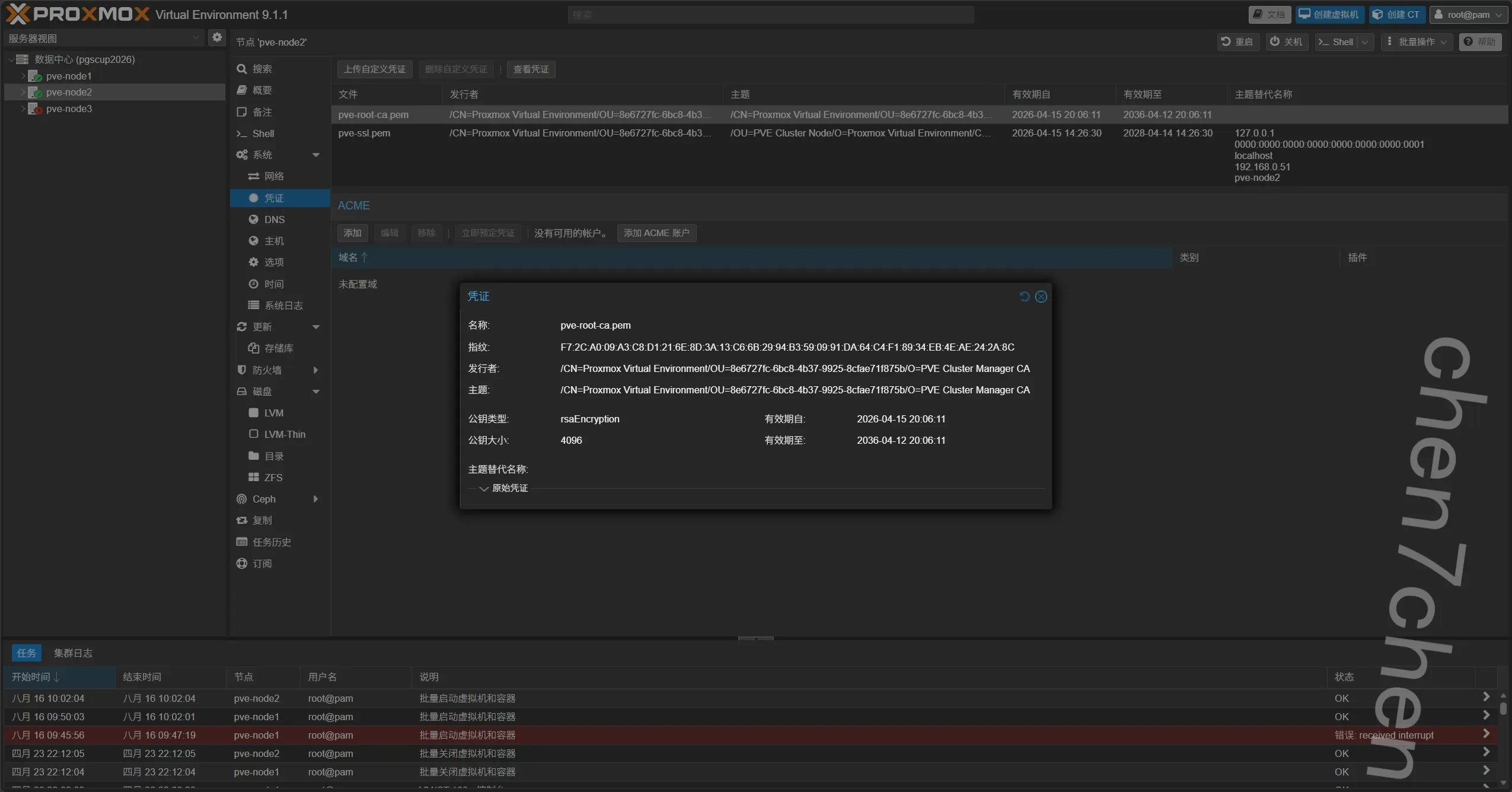Collapse the 磁盘 disks menu group
This screenshot has width=1512, height=792.
tap(316, 392)
